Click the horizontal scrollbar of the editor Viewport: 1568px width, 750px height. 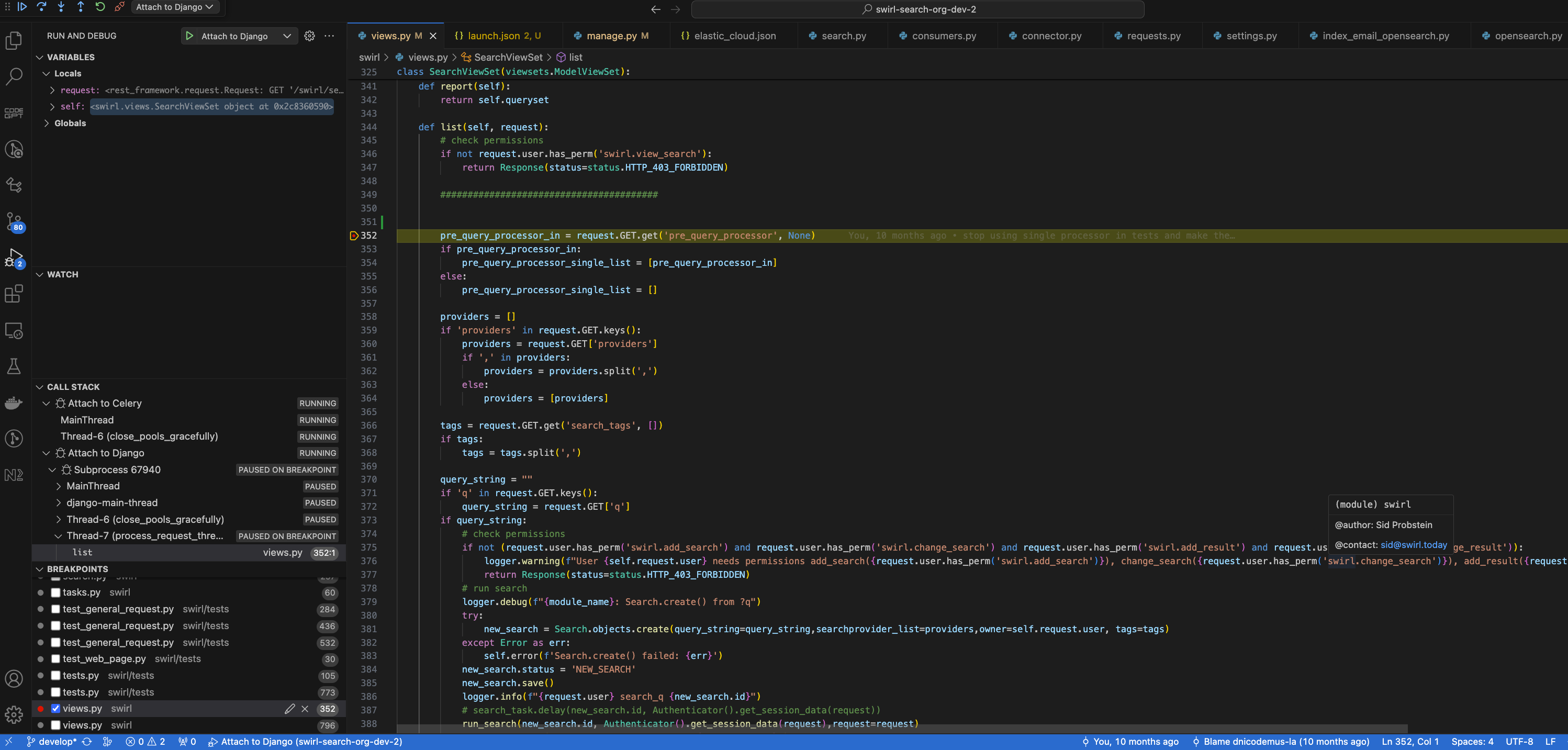901,729
